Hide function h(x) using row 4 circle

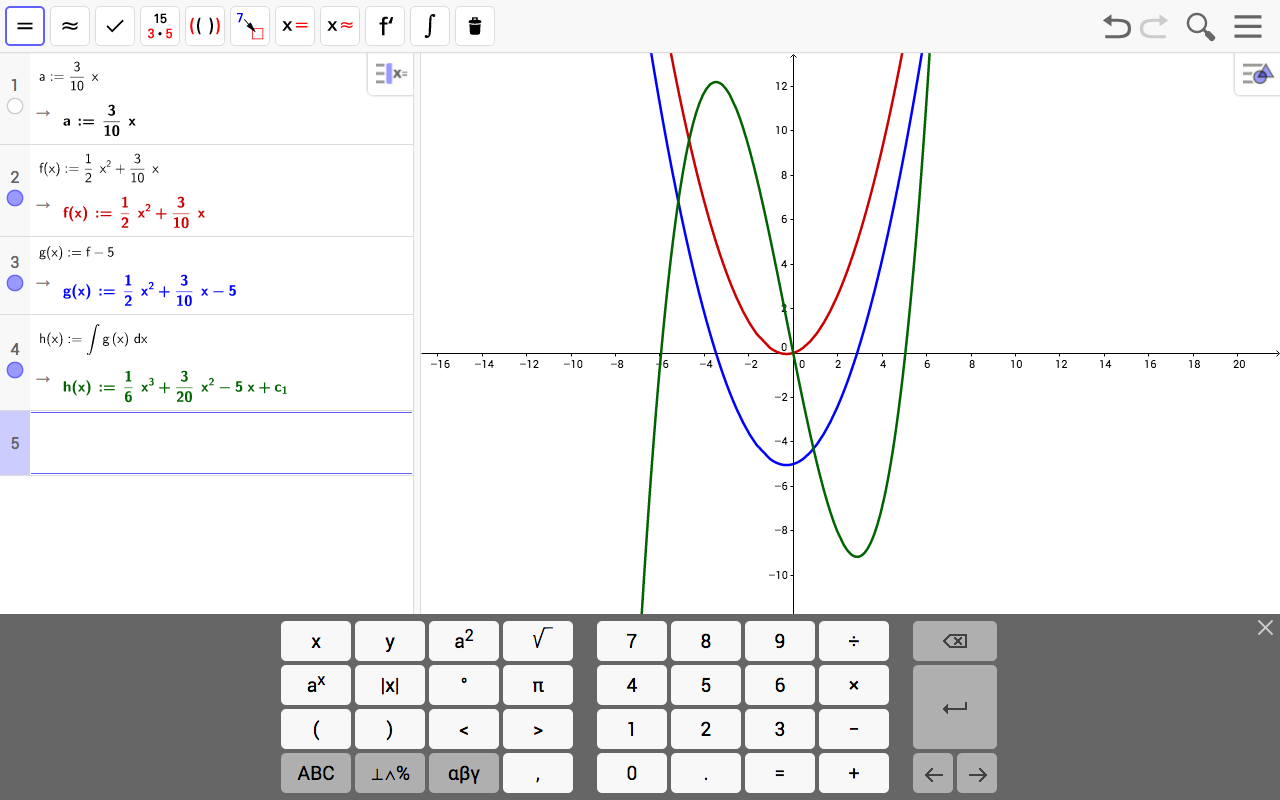pos(15,370)
